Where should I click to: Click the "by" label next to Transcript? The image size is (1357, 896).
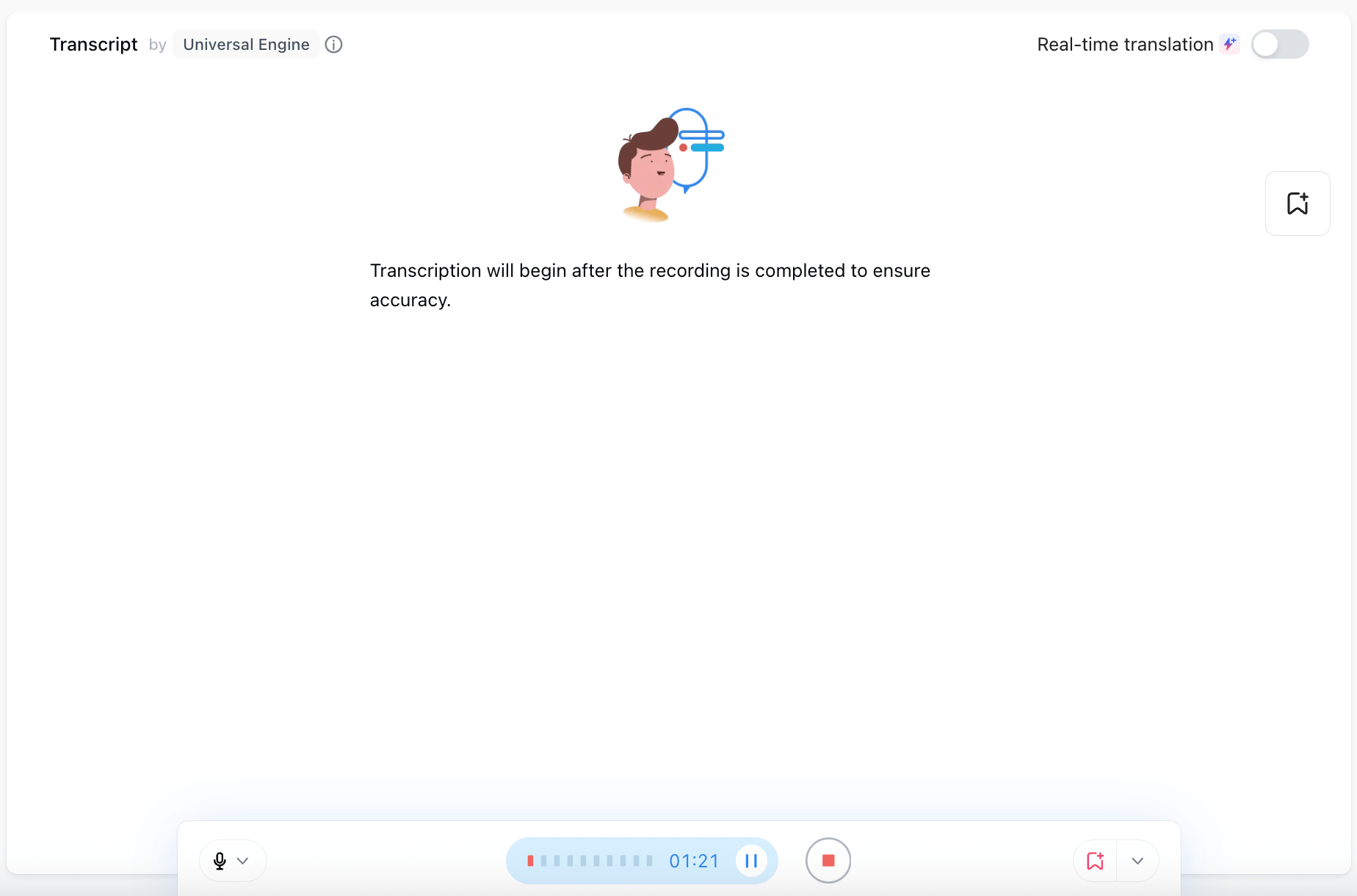click(157, 46)
